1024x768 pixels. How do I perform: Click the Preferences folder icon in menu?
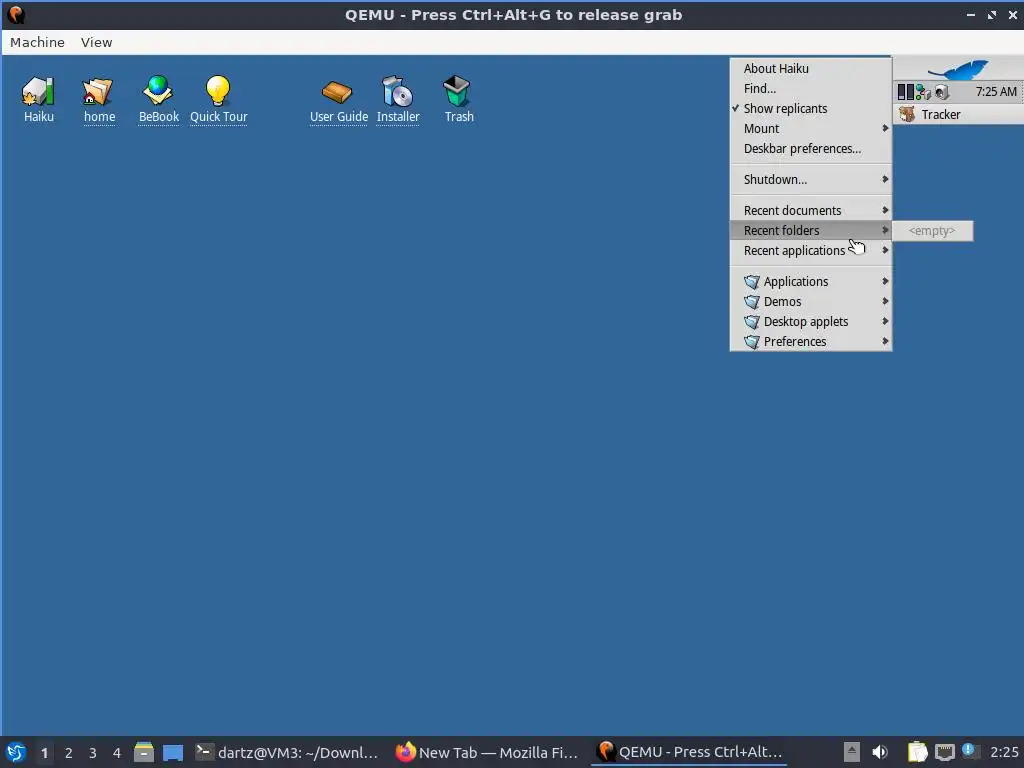(x=752, y=342)
